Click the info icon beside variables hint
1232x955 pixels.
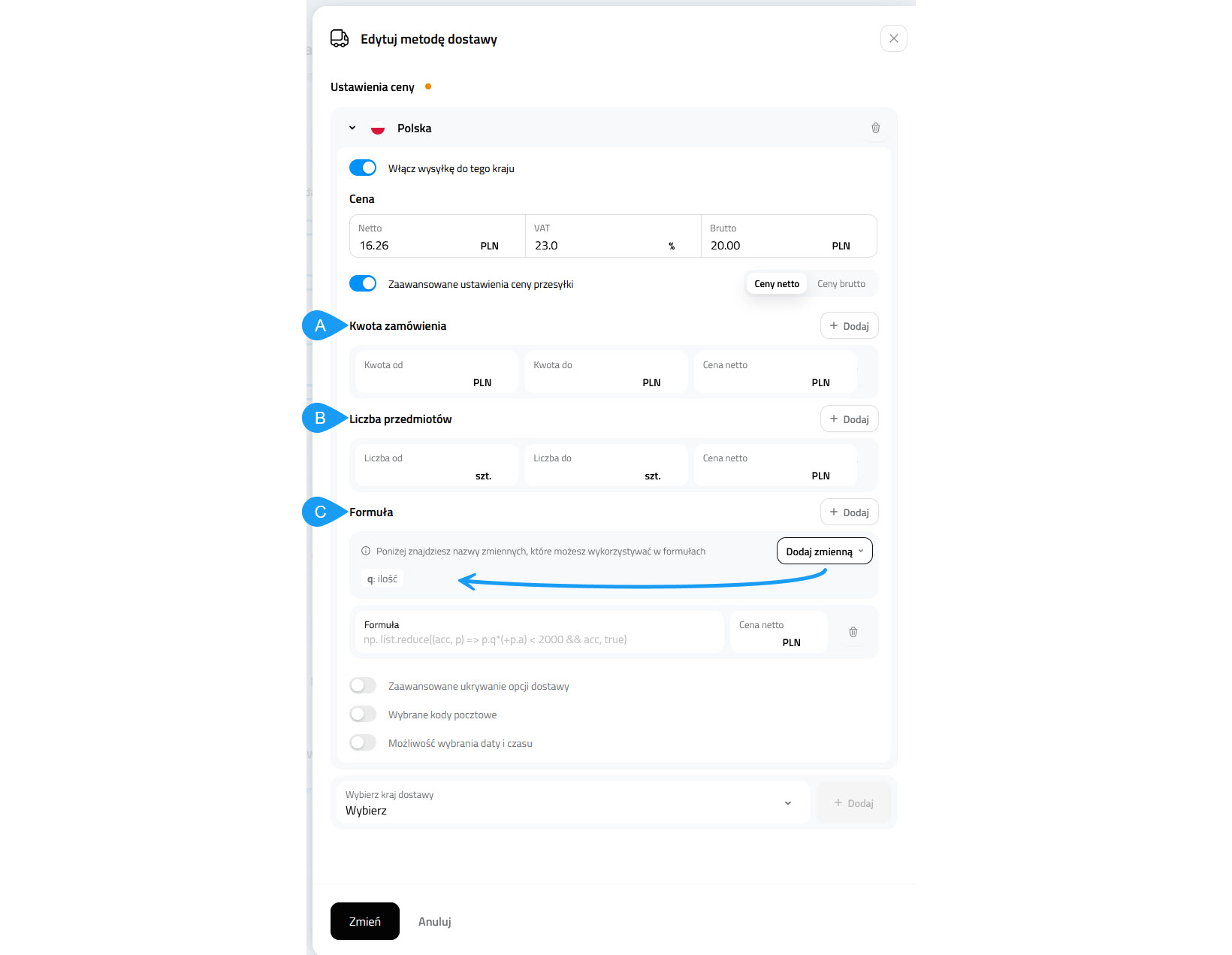pos(366,551)
